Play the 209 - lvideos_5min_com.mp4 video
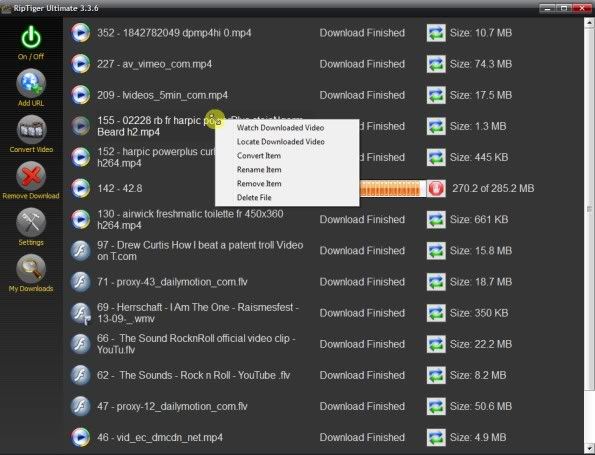This screenshot has height=455, width=595. click(x=80, y=95)
